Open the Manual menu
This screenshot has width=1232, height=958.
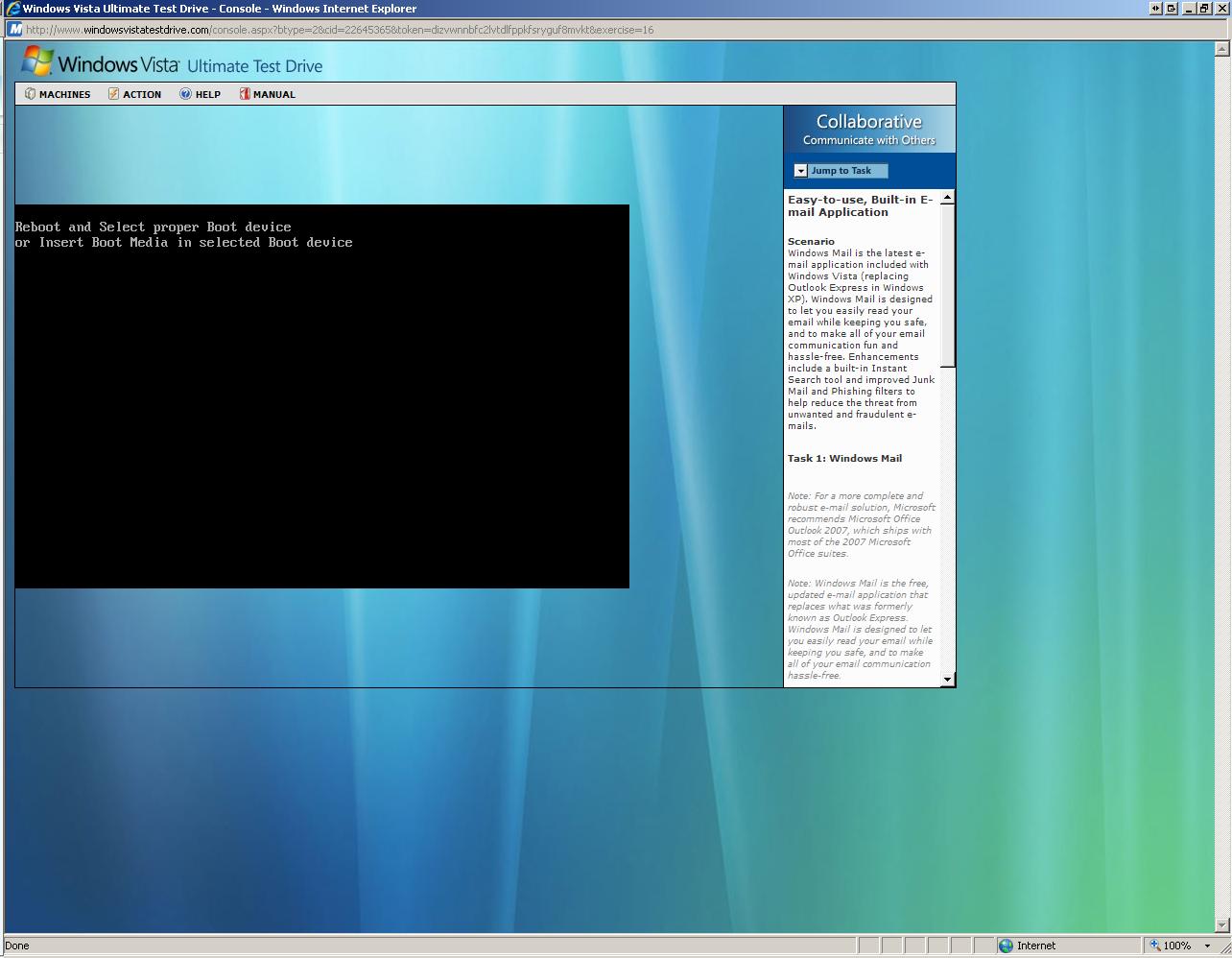(267, 94)
